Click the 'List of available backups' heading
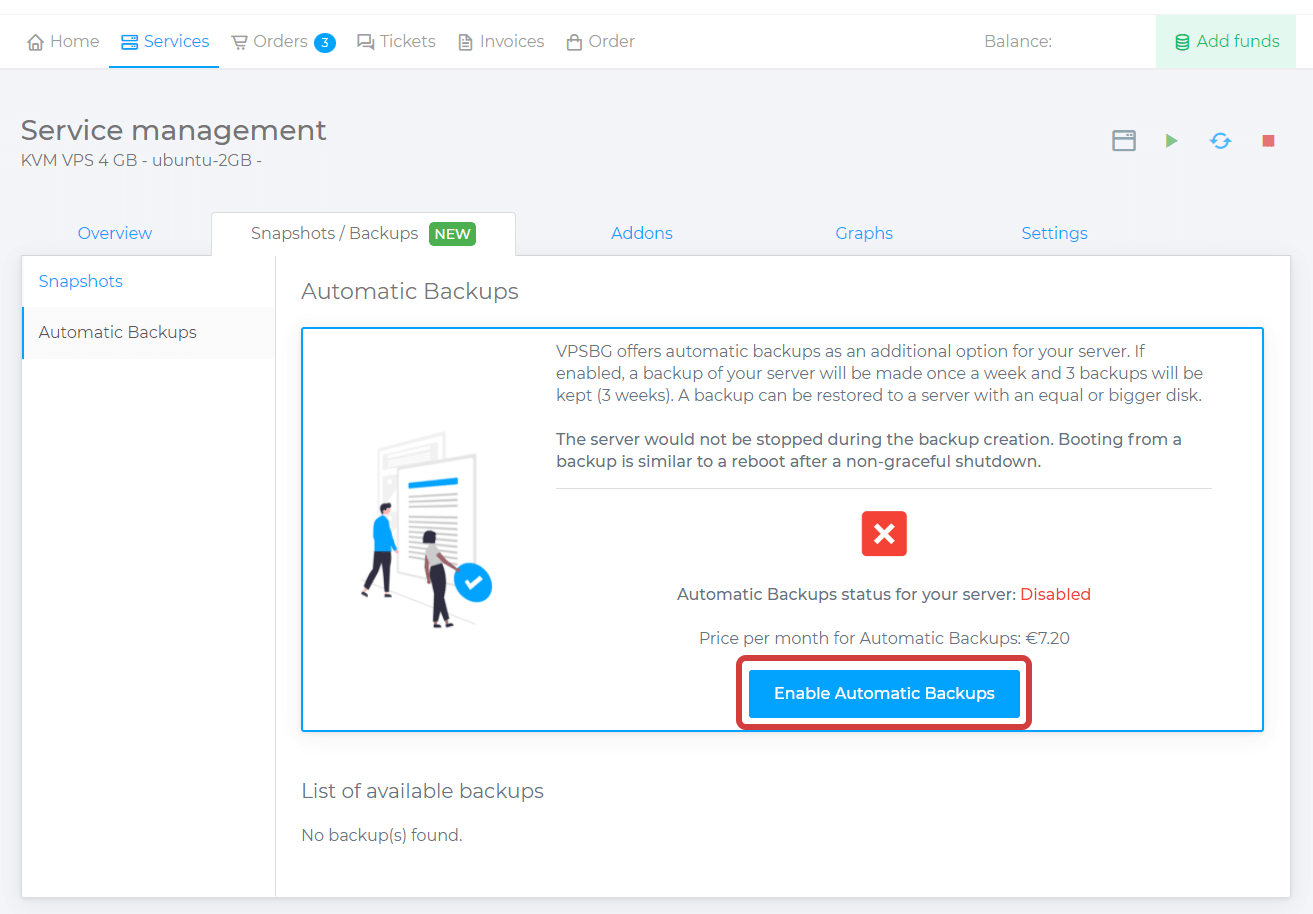 [422, 791]
